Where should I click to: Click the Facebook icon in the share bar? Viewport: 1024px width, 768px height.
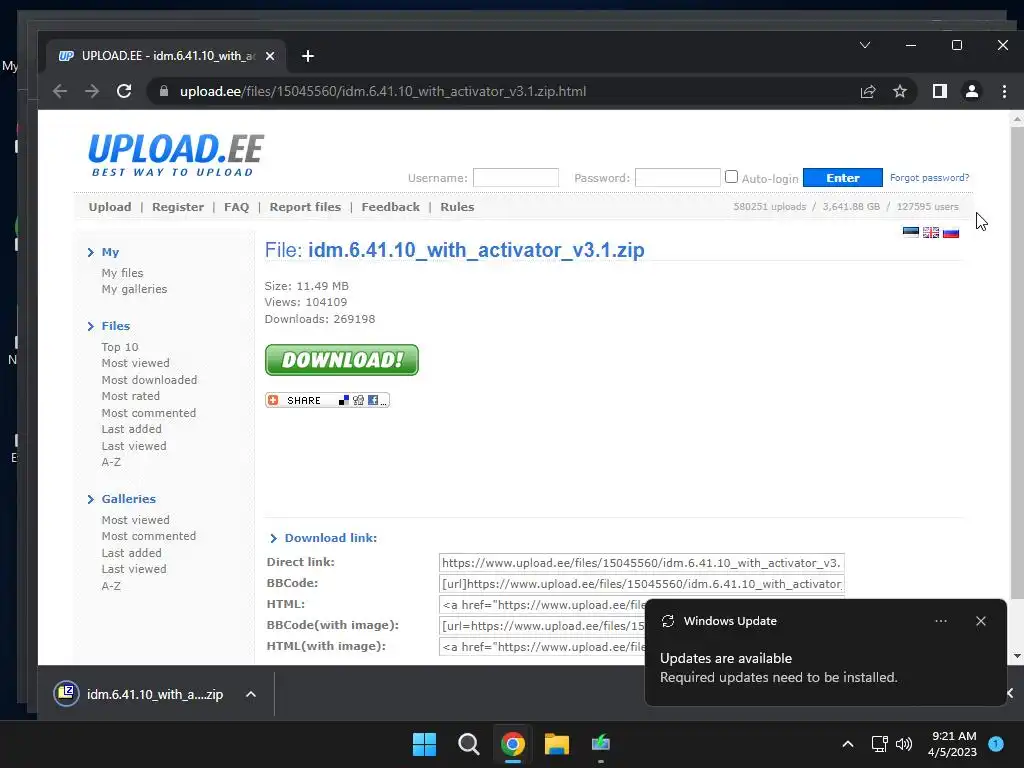point(373,400)
